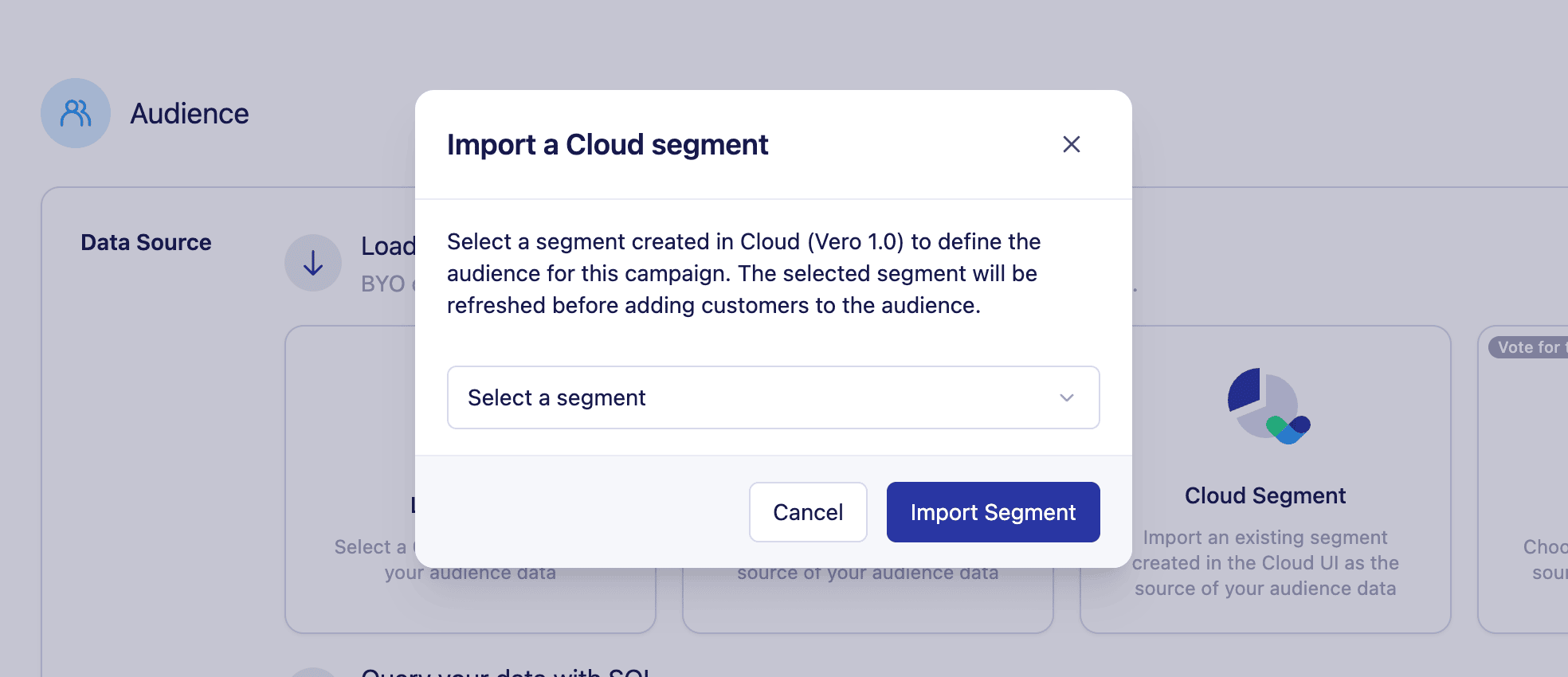
Task: Click the Audience people icon
Action: pos(76,113)
